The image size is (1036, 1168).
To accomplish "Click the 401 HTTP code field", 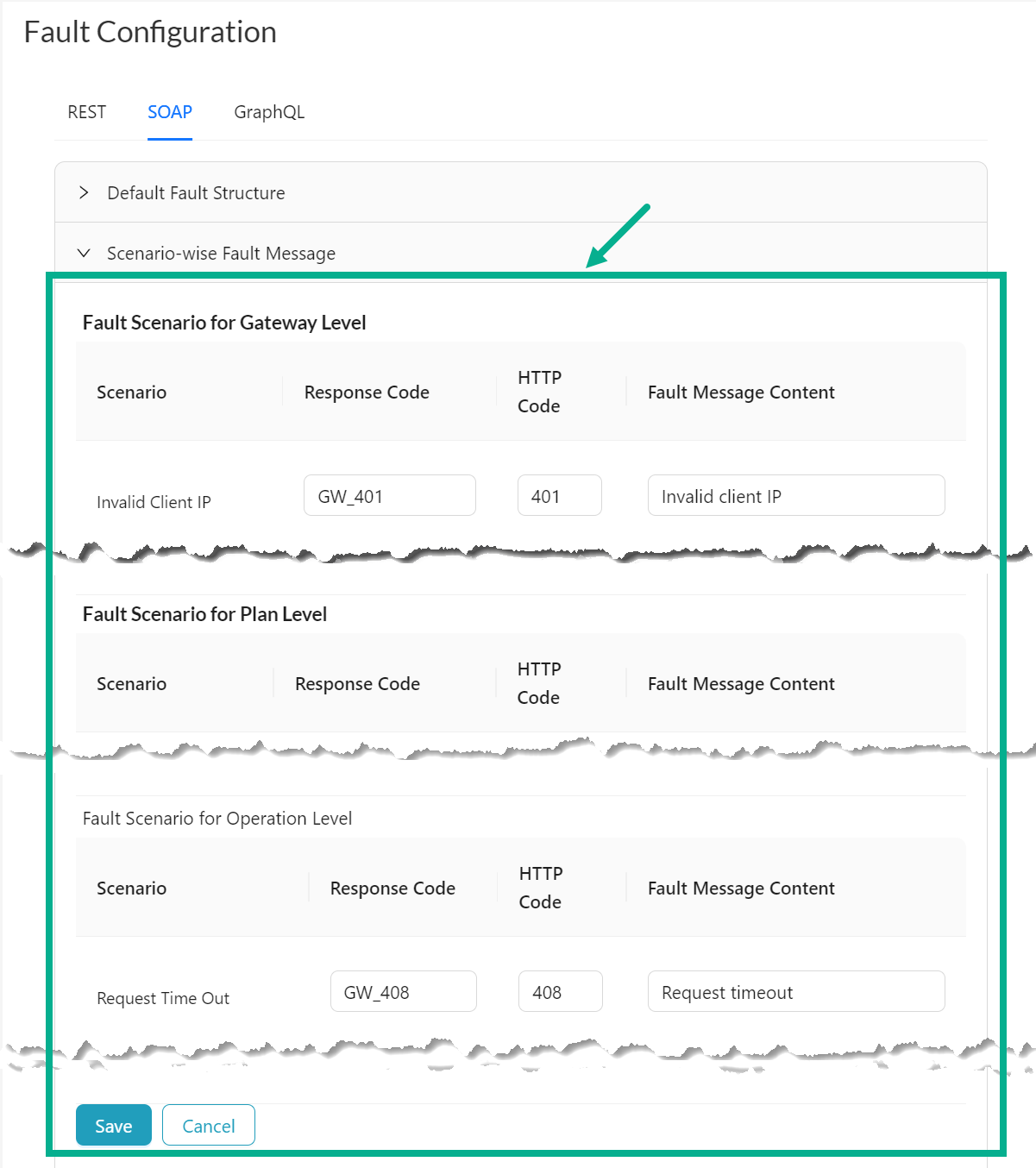I will (559, 496).
